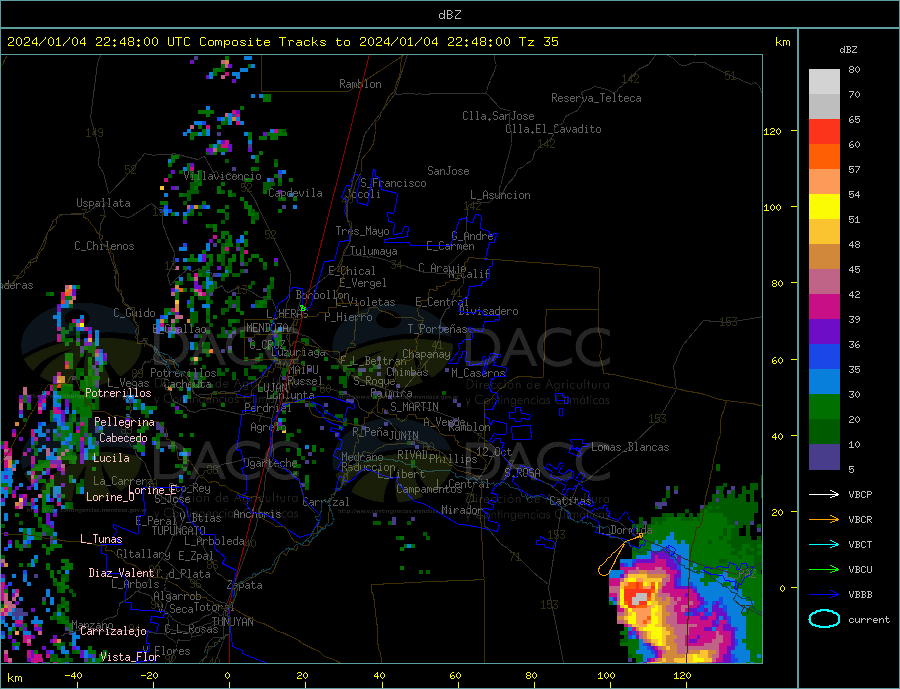Click the 'Pellegrina' place label
This screenshot has width=900, height=689.
(125, 422)
